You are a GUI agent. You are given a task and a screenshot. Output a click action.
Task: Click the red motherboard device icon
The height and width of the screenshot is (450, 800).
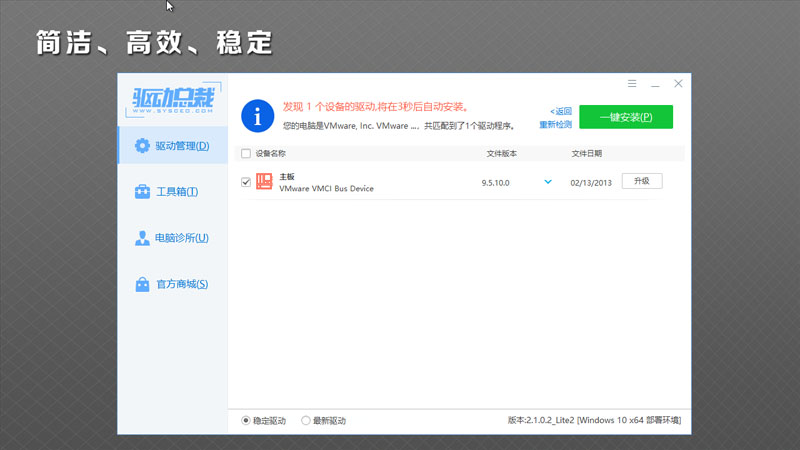point(264,181)
